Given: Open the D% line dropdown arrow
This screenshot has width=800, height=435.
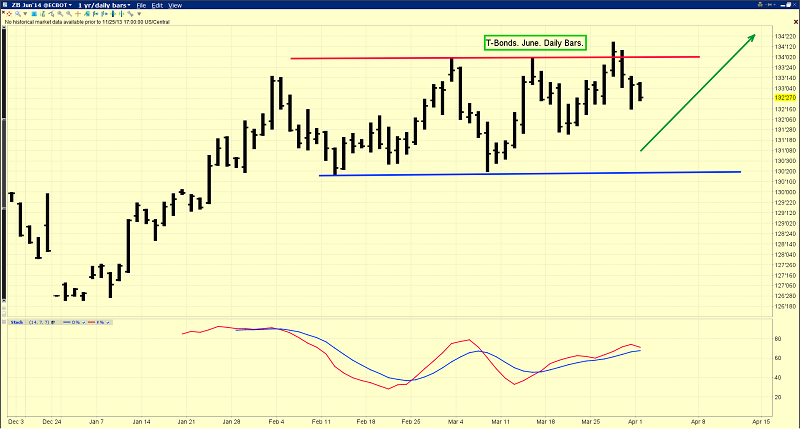Looking at the screenshot, I should click(84, 323).
